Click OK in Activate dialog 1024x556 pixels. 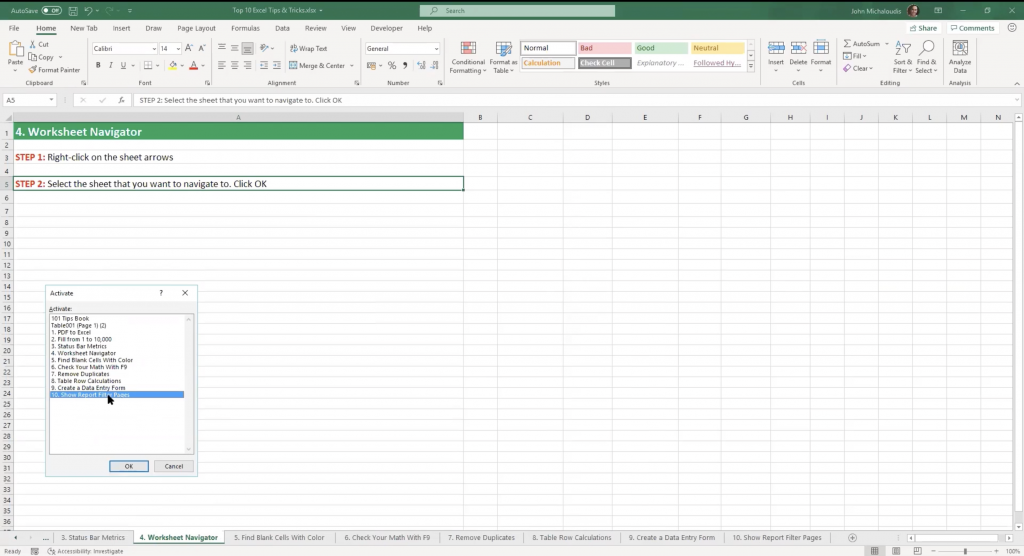click(129, 466)
